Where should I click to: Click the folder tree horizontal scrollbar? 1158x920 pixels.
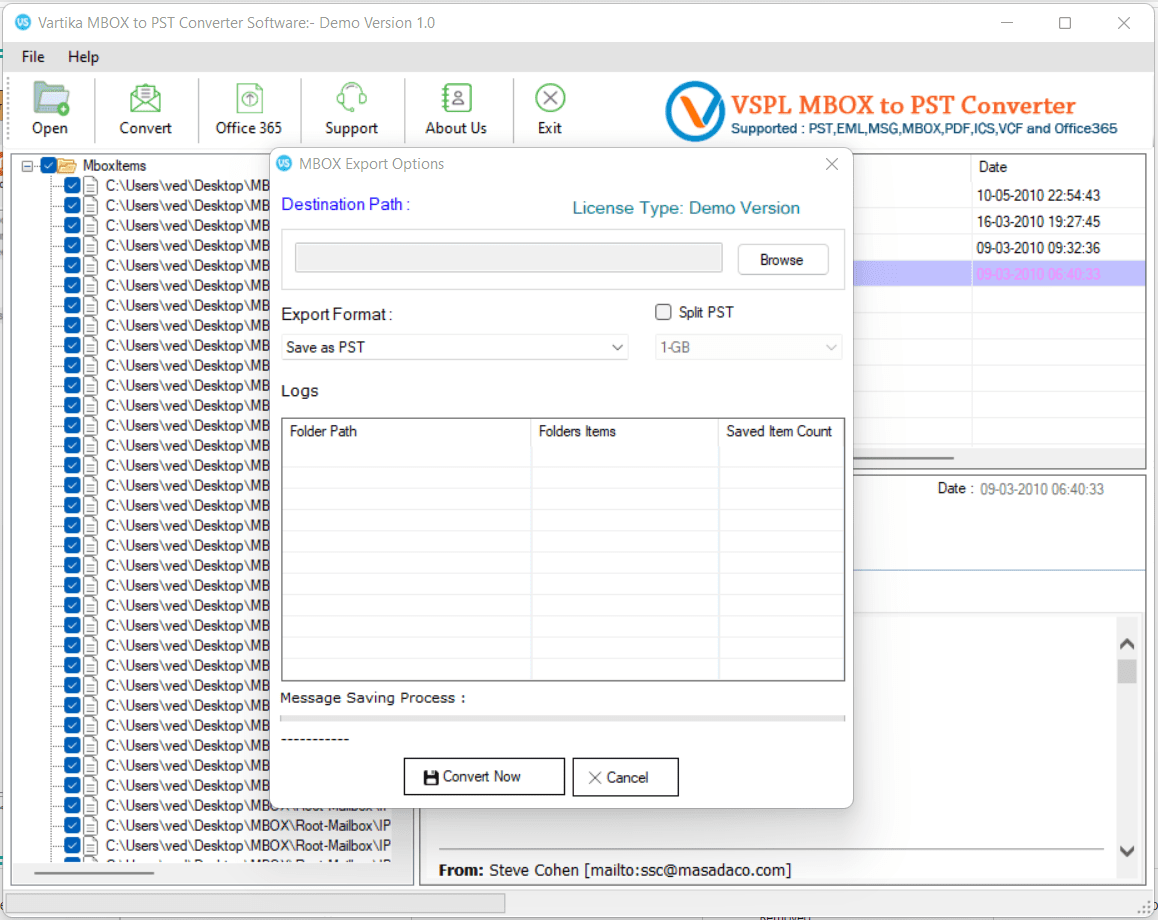point(94,873)
